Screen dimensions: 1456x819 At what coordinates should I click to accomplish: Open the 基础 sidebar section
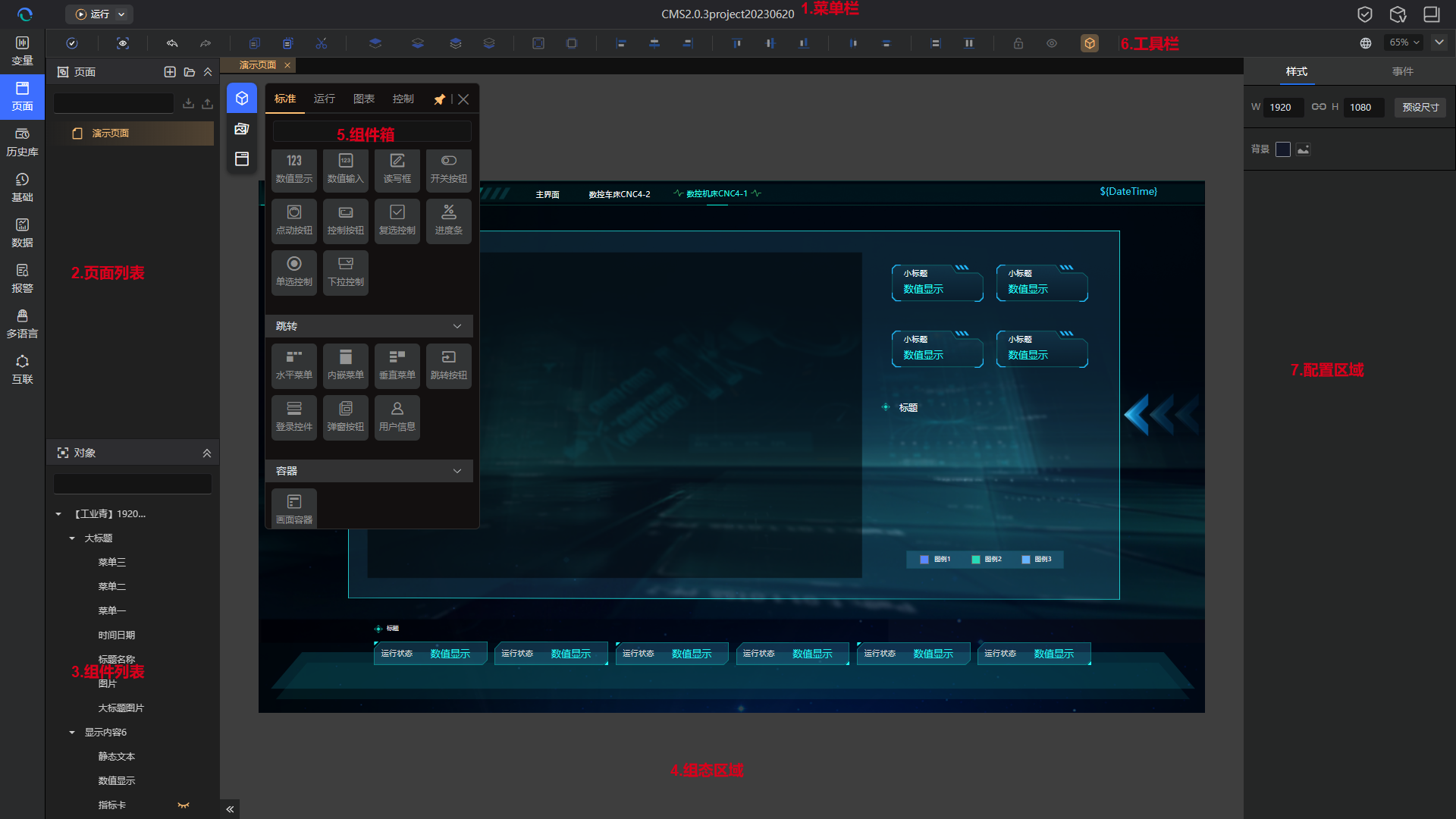point(22,187)
